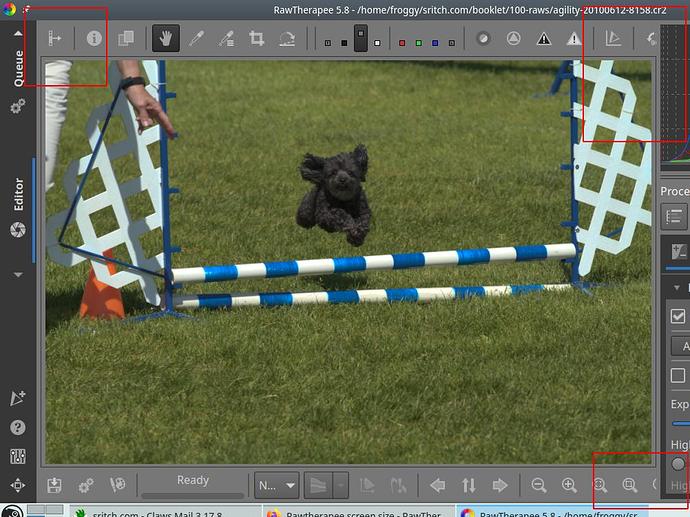The height and width of the screenshot is (517, 690).
Task: Zoom in on the preview
Action: pyautogui.click(x=569, y=485)
